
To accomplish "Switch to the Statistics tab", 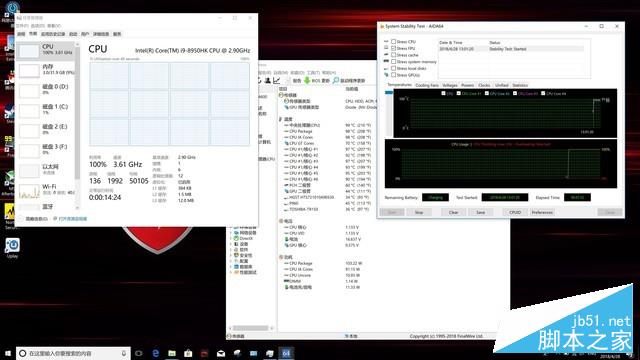I will (520, 85).
